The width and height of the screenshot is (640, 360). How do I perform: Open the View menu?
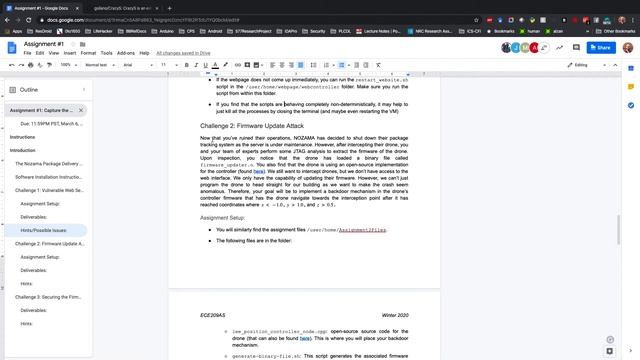[x=54, y=53]
